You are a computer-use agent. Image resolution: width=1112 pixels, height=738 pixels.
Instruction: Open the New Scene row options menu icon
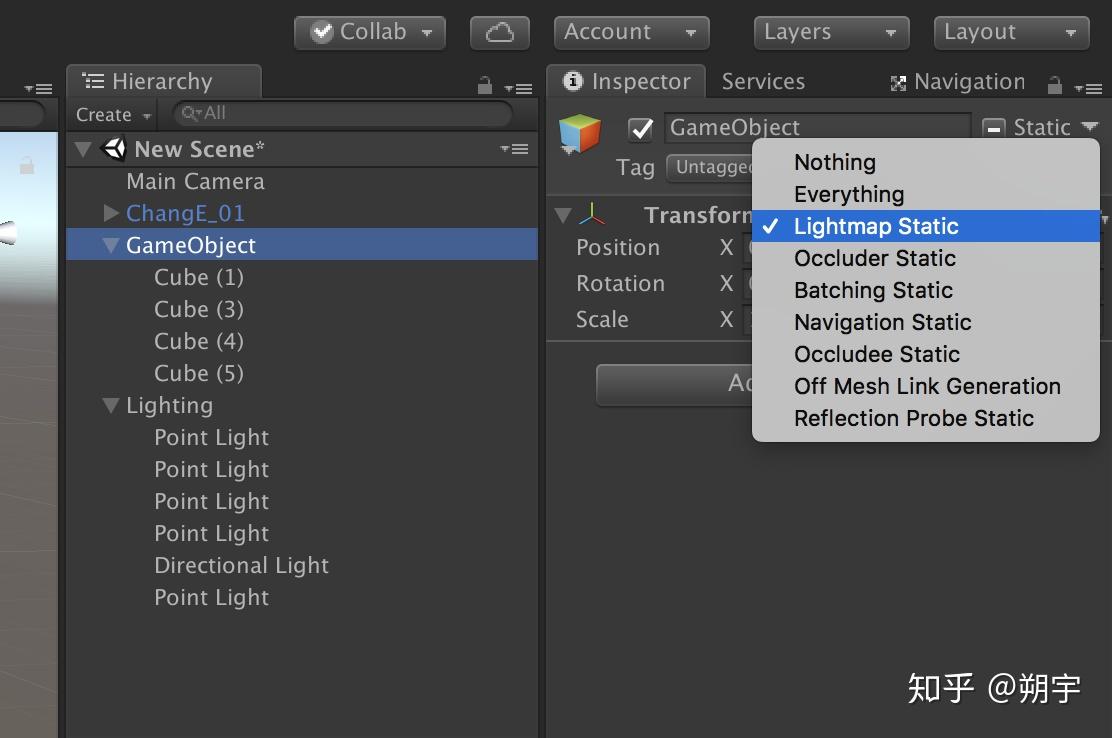[x=514, y=149]
